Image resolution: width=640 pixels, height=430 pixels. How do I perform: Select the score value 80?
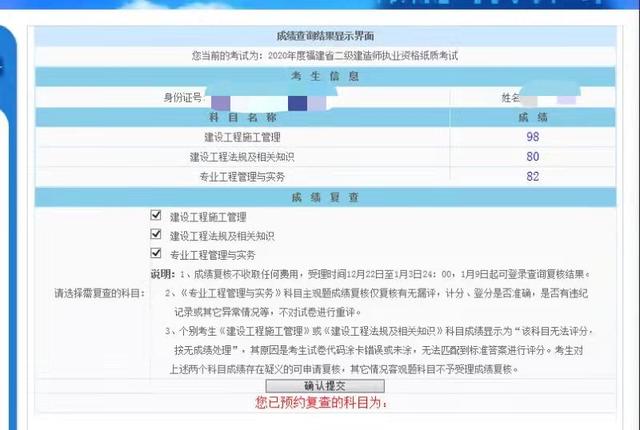tap(533, 157)
